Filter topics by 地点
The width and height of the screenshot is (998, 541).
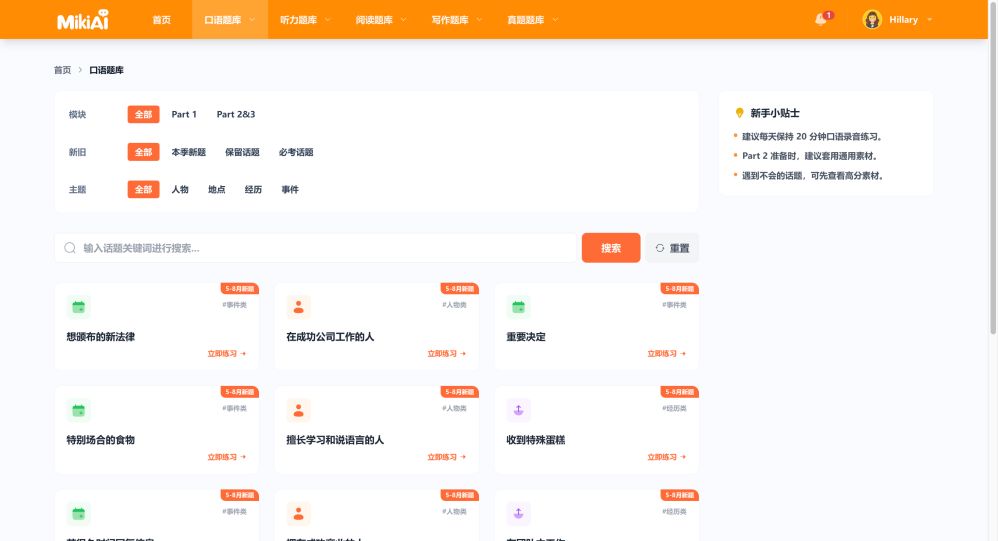[216, 189]
